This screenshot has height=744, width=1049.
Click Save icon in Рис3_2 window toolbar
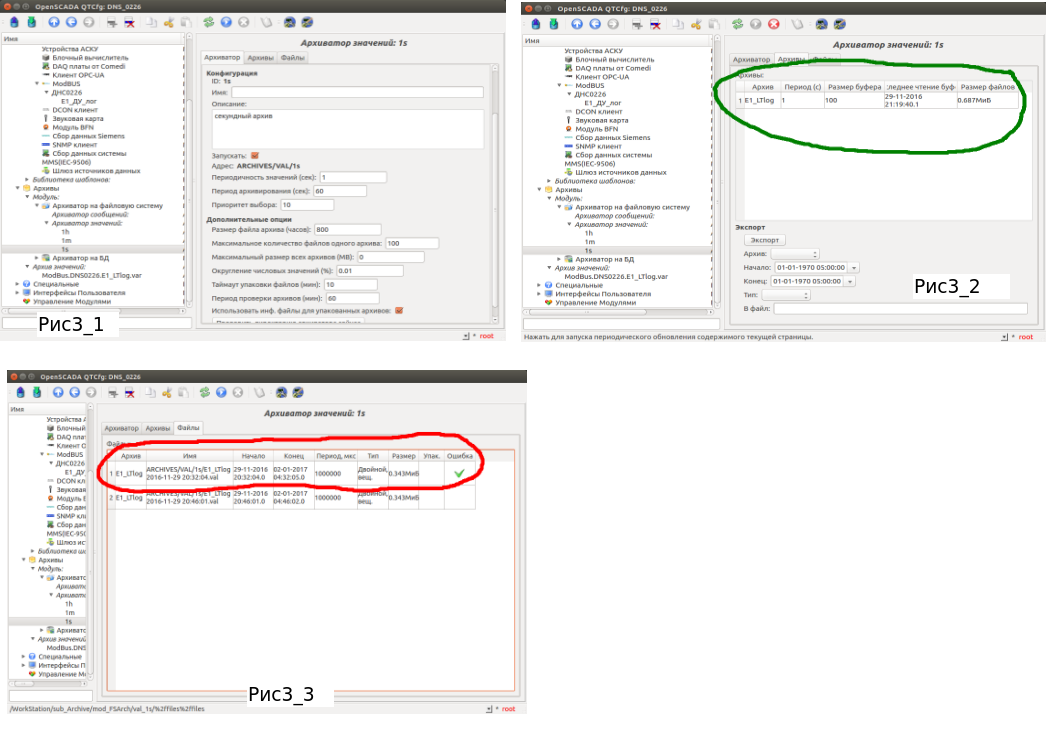[551, 23]
